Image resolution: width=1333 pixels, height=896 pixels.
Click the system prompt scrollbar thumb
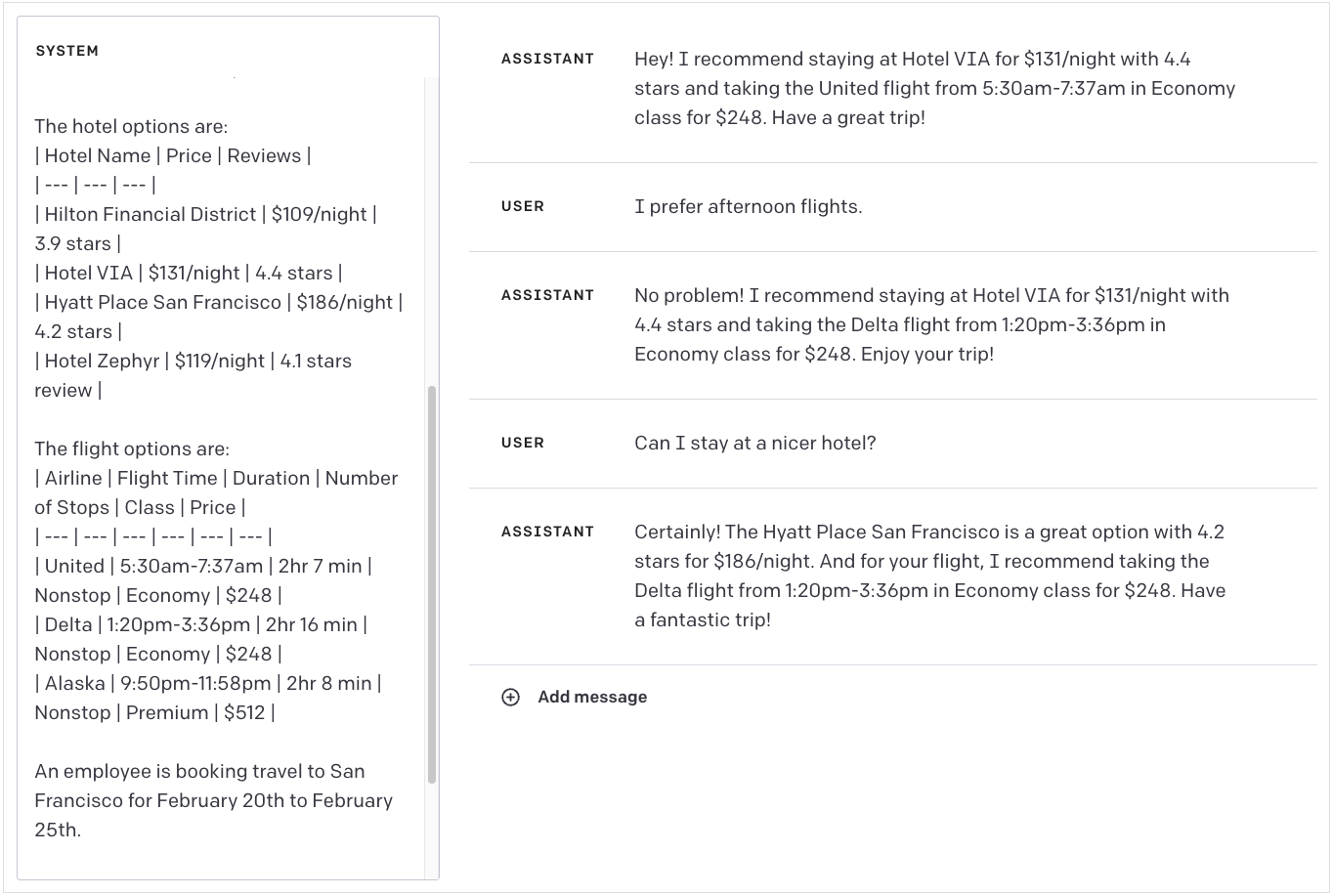pos(432,584)
